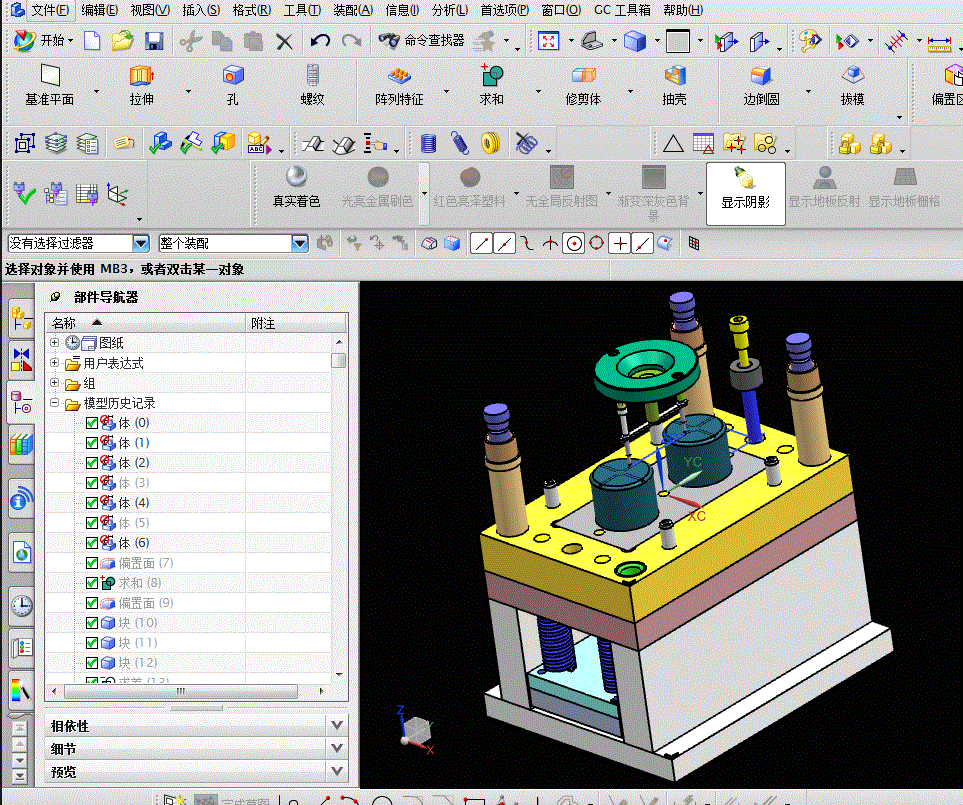
Task: Toggle checkbox for 偏置面 (7)
Action: (x=92, y=563)
